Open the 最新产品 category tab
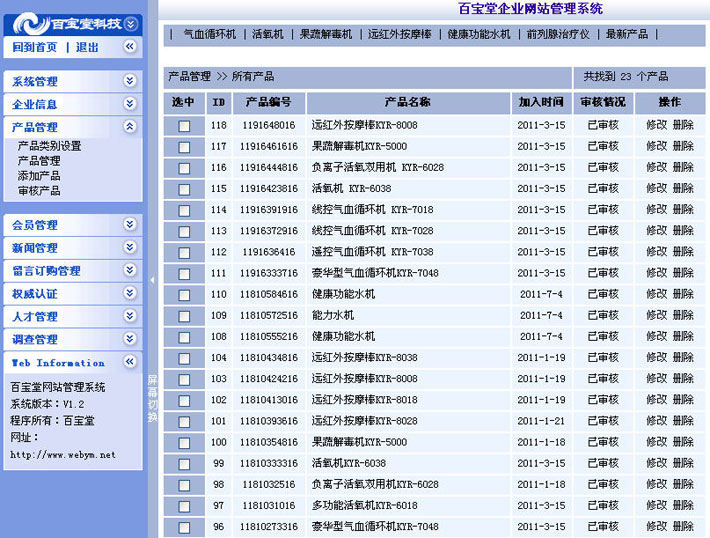 [627, 34]
